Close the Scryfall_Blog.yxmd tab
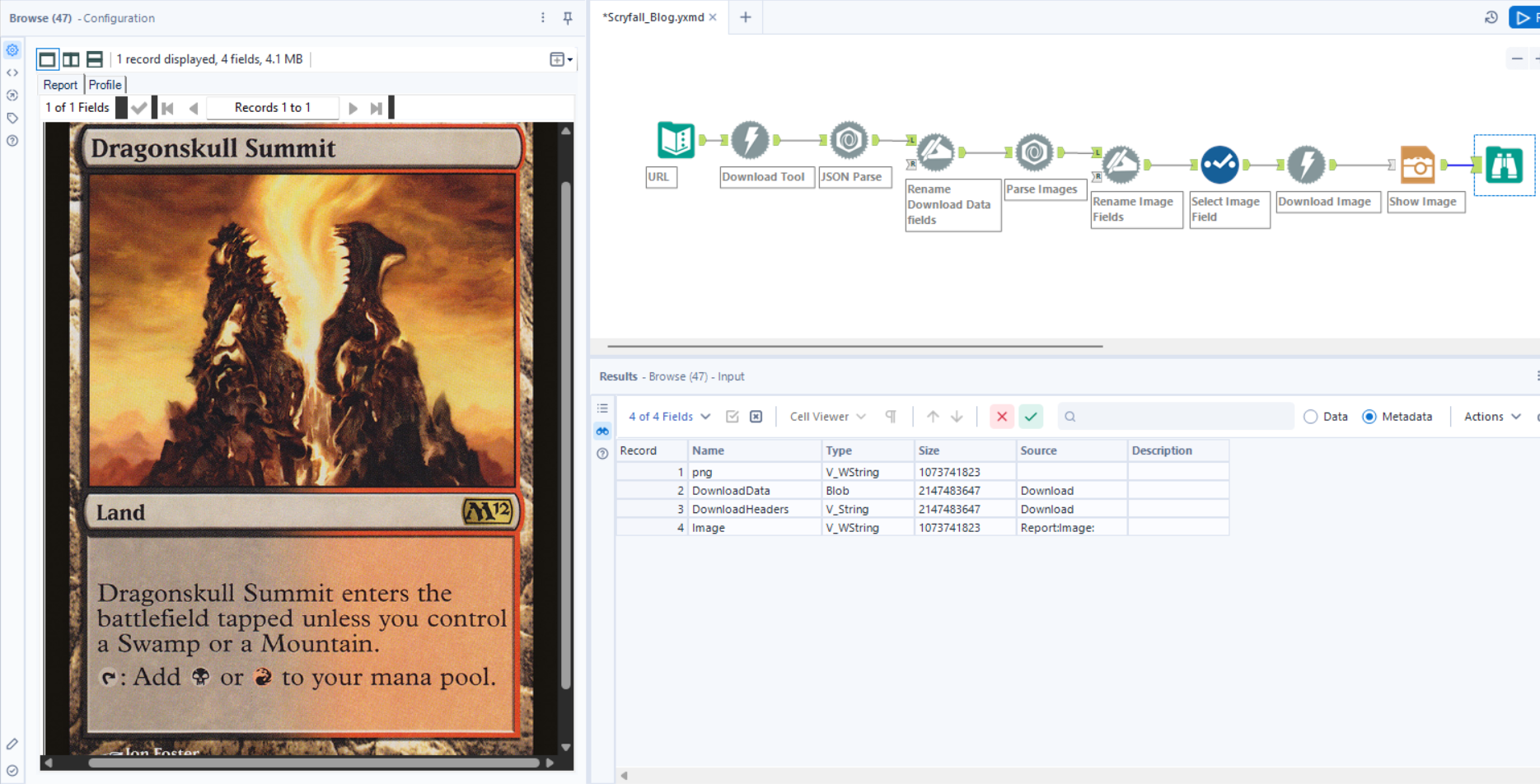Screen dimensions: 1540x784 point(714,17)
